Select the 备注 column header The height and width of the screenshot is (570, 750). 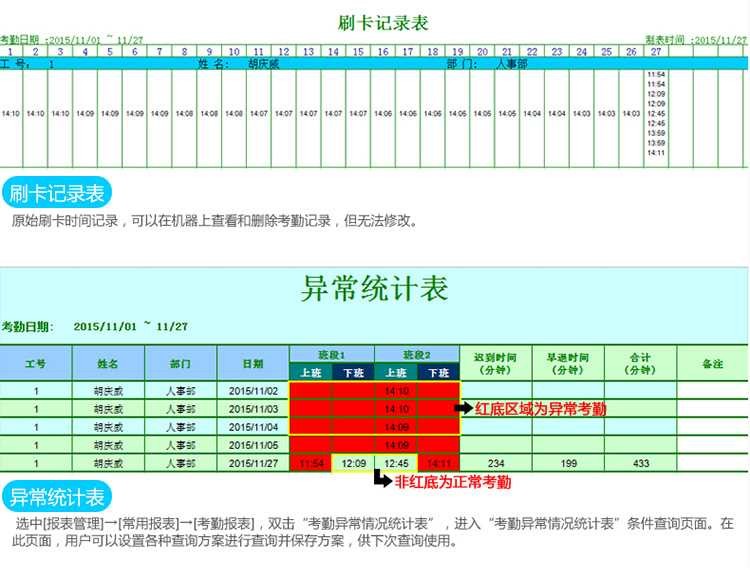point(712,364)
